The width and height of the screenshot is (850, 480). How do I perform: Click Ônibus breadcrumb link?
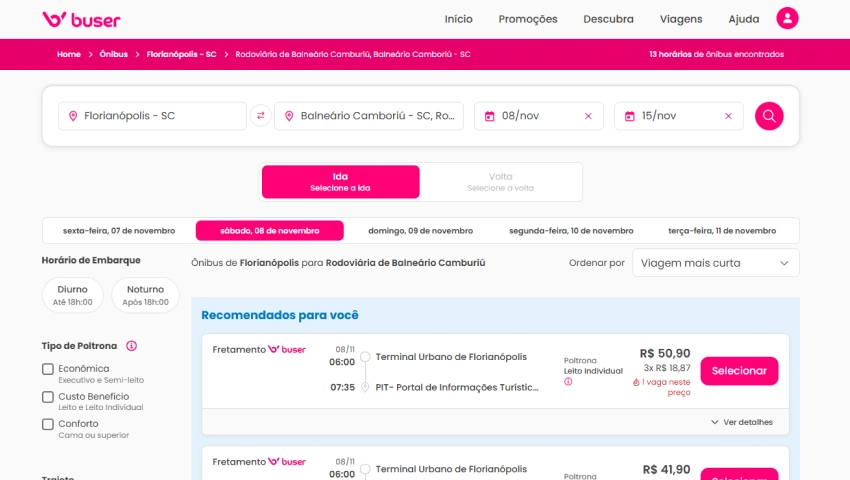113,54
